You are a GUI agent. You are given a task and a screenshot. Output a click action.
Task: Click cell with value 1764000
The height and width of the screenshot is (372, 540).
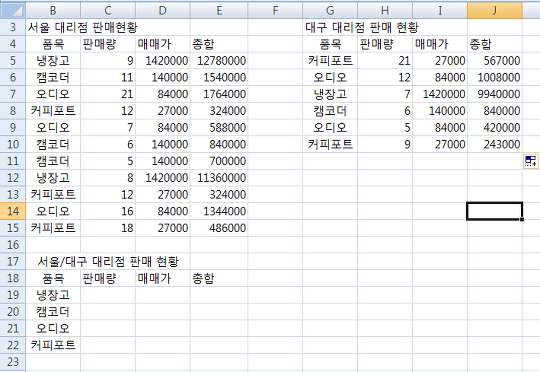pyautogui.click(x=219, y=94)
